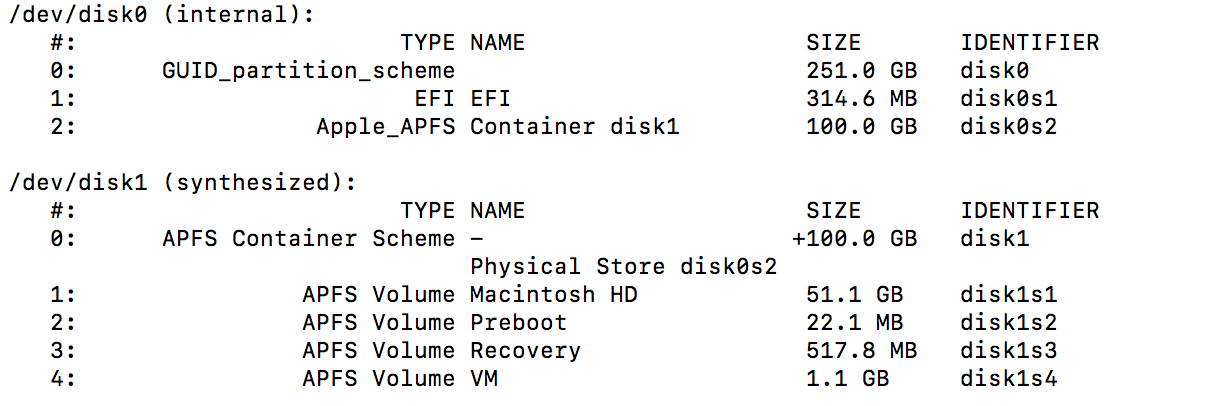This screenshot has width=1206, height=406.
Task: Click the VM volume name
Action: 484,379
